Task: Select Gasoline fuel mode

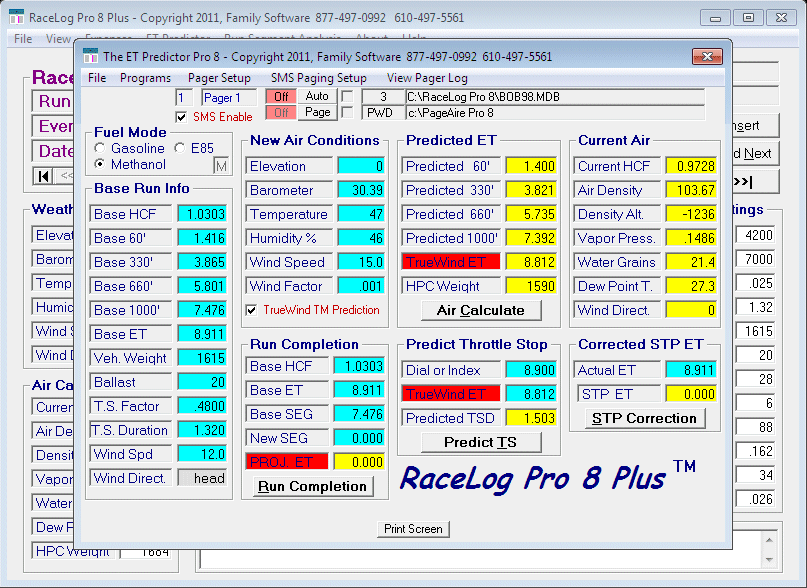Action: (x=100, y=148)
